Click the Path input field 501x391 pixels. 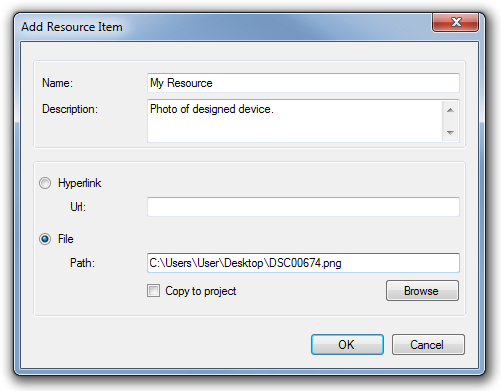303,263
